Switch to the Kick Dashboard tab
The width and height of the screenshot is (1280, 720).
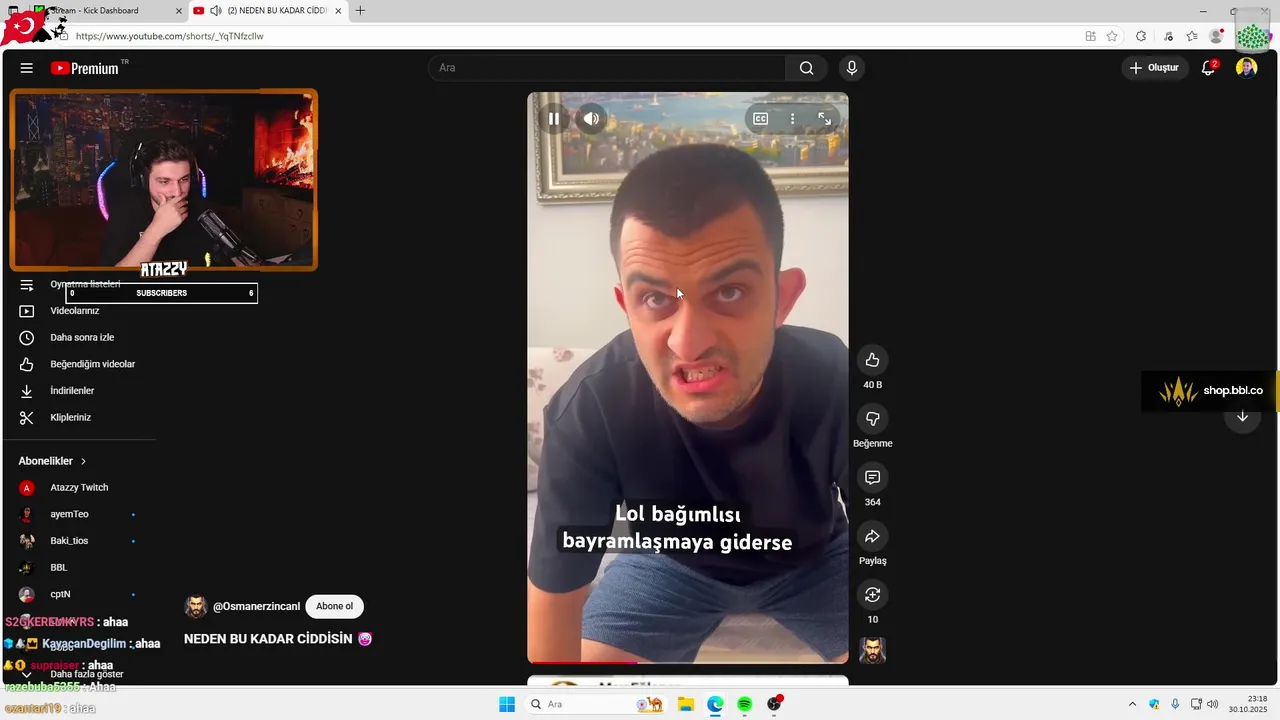(100, 11)
